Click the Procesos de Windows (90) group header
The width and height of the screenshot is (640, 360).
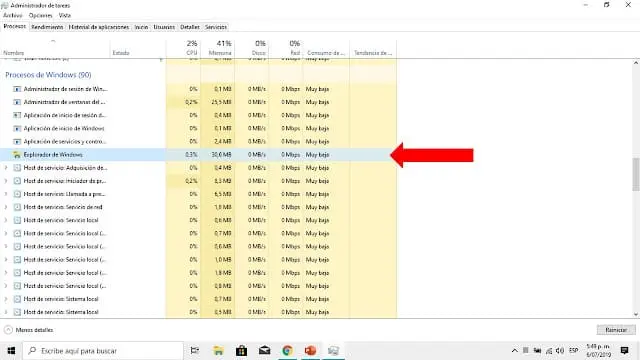48,75
